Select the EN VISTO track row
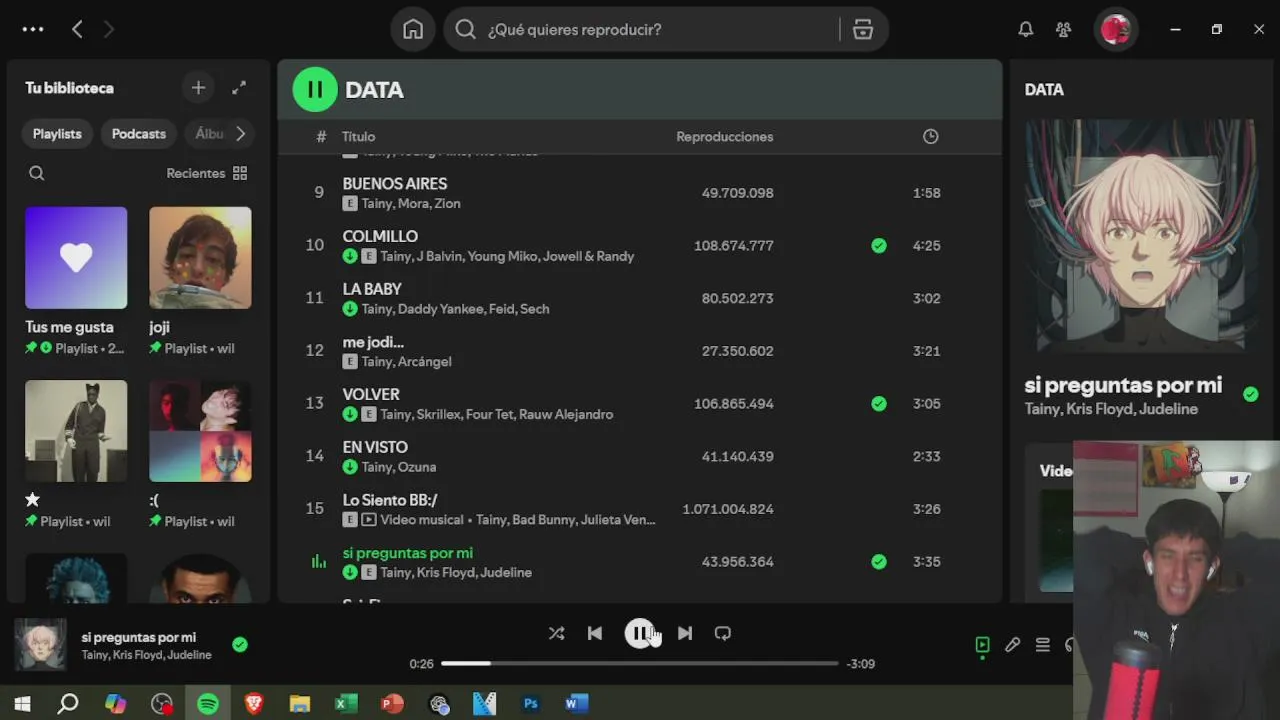 pos(640,456)
